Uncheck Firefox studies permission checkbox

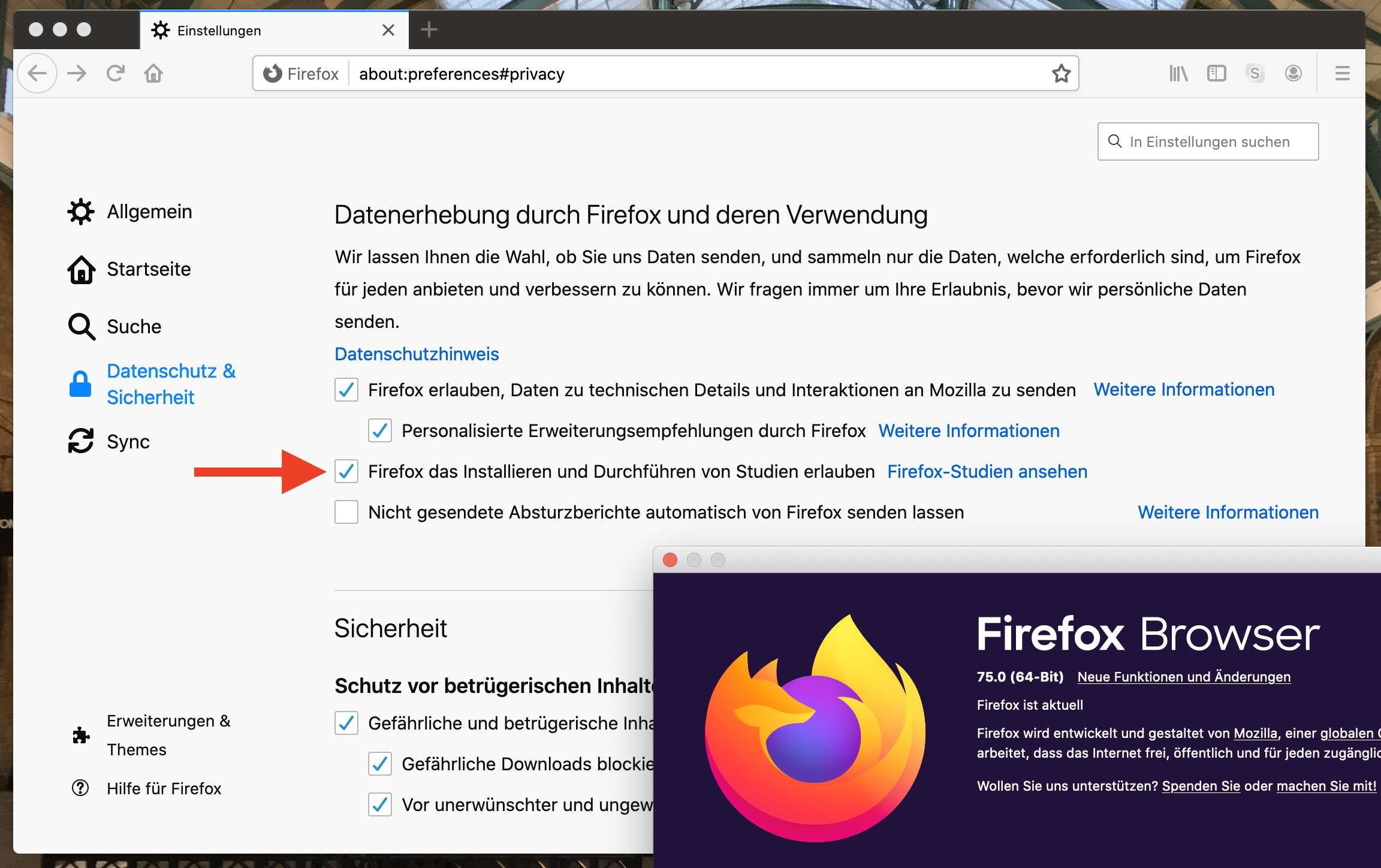click(346, 471)
